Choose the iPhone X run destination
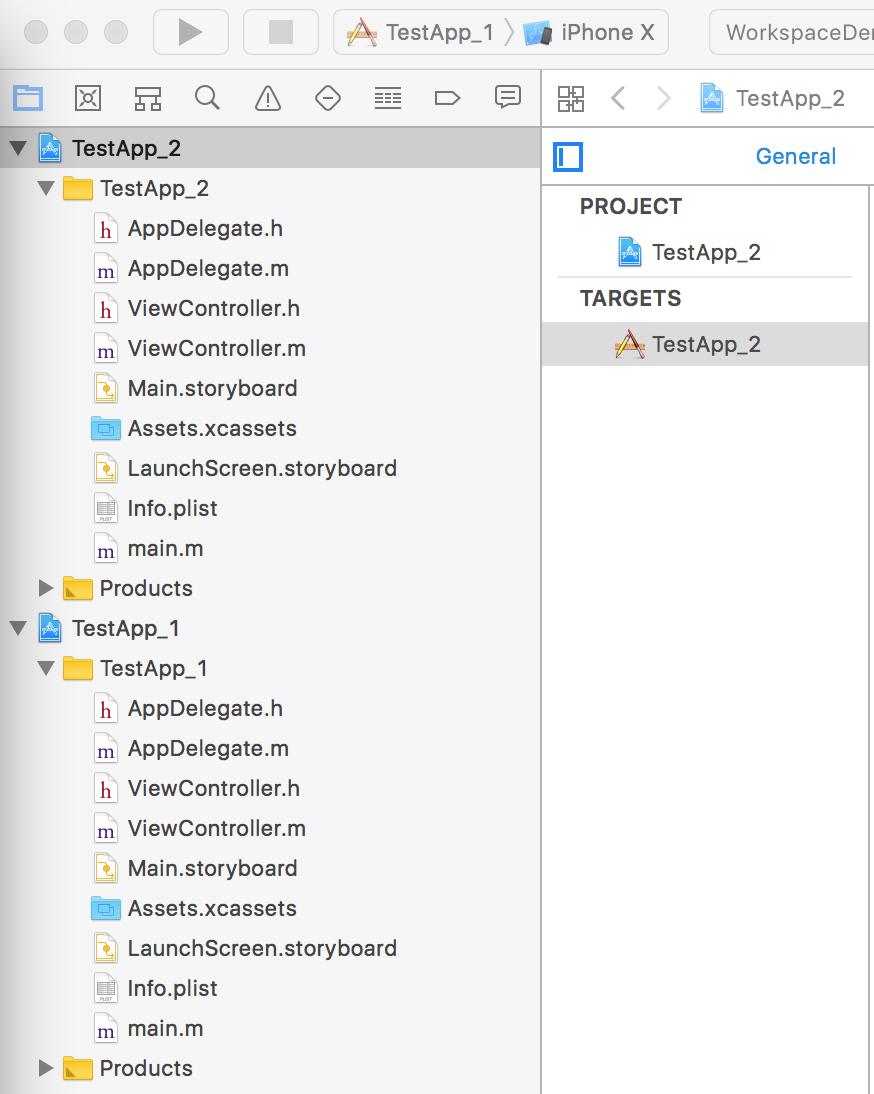Image resolution: width=874 pixels, height=1094 pixels. [590, 32]
